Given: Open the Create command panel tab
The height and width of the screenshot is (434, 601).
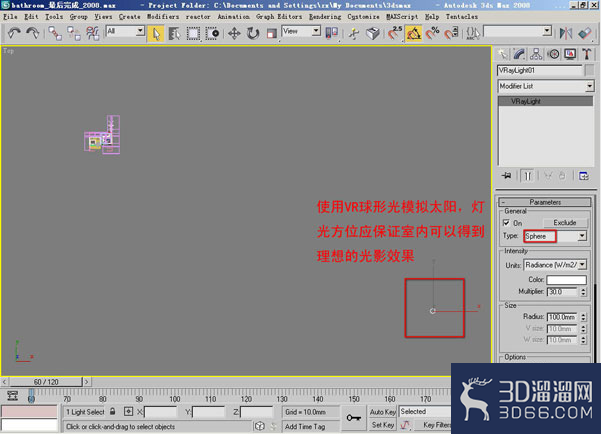Looking at the screenshot, I should pyautogui.click(x=502, y=54).
